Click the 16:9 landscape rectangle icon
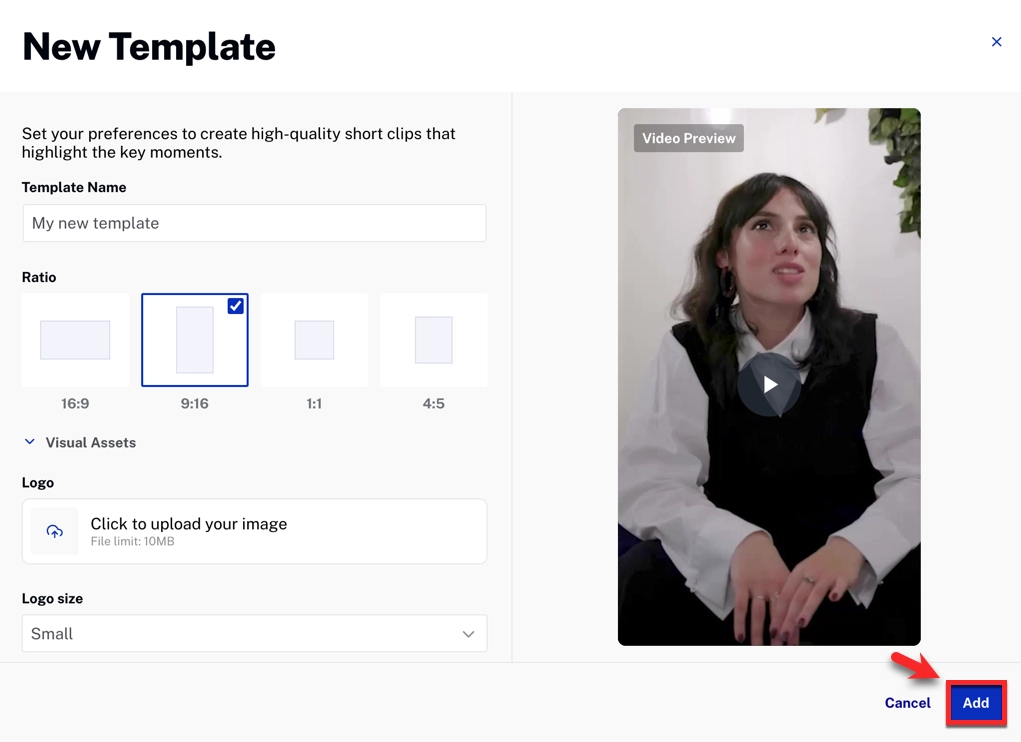This screenshot has height=742, width=1021. click(x=75, y=340)
